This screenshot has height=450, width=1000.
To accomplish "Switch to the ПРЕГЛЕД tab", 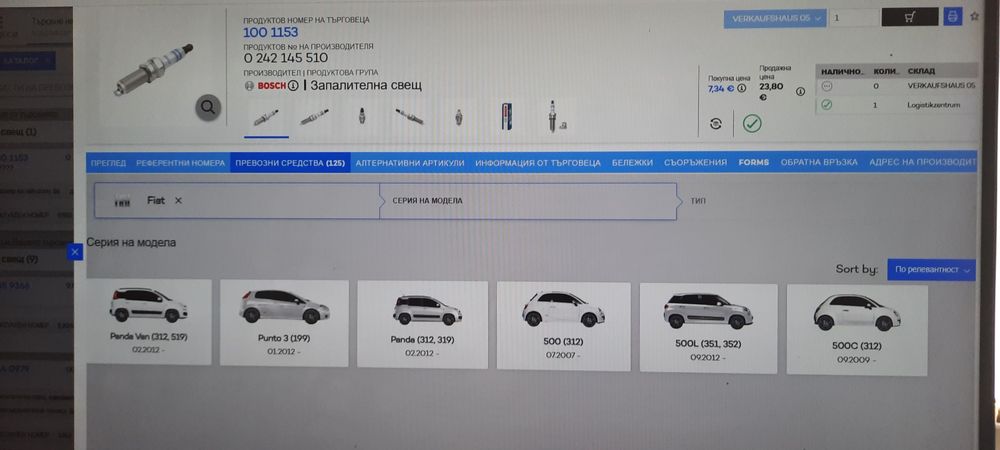I will [x=108, y=163].
